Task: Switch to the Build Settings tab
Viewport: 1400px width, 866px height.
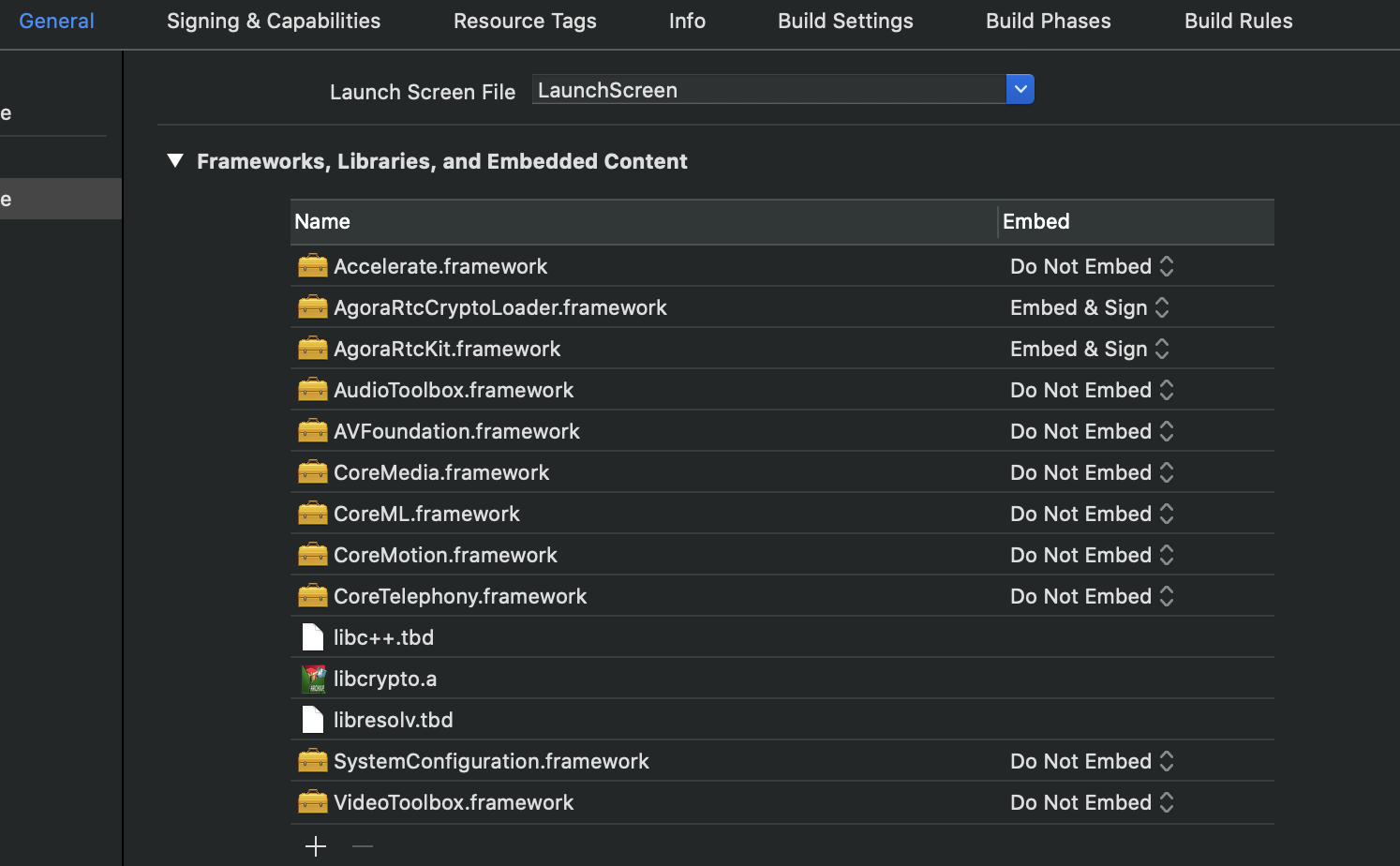Action: 845,21
